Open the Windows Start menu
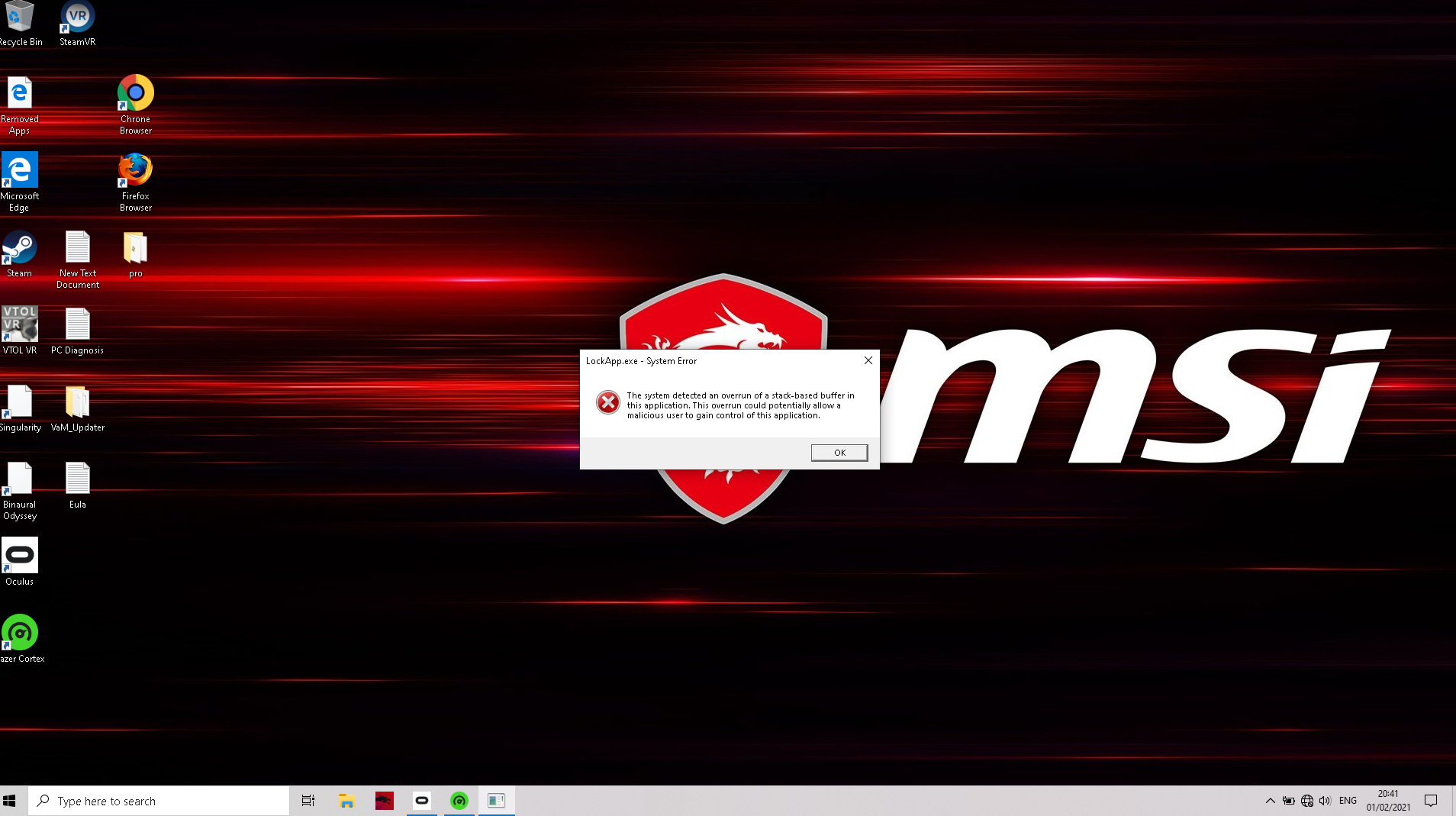 click(10, 801)
